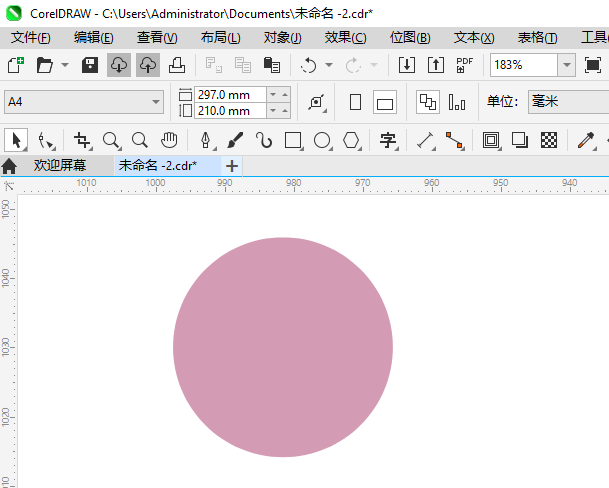Add a new document with plus button
This screenshot has height=488, width=609.
click(x=232, y=166)
